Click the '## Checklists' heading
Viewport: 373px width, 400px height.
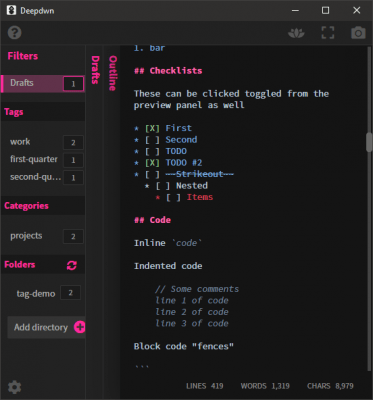168,71
